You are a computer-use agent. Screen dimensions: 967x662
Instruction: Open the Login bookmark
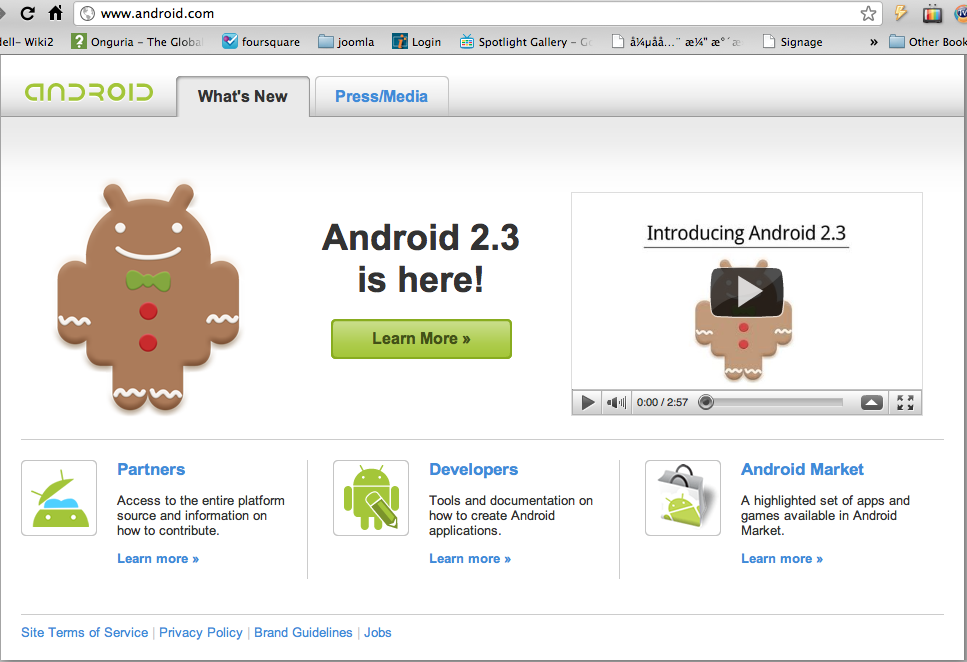click(x=417, y=41)
